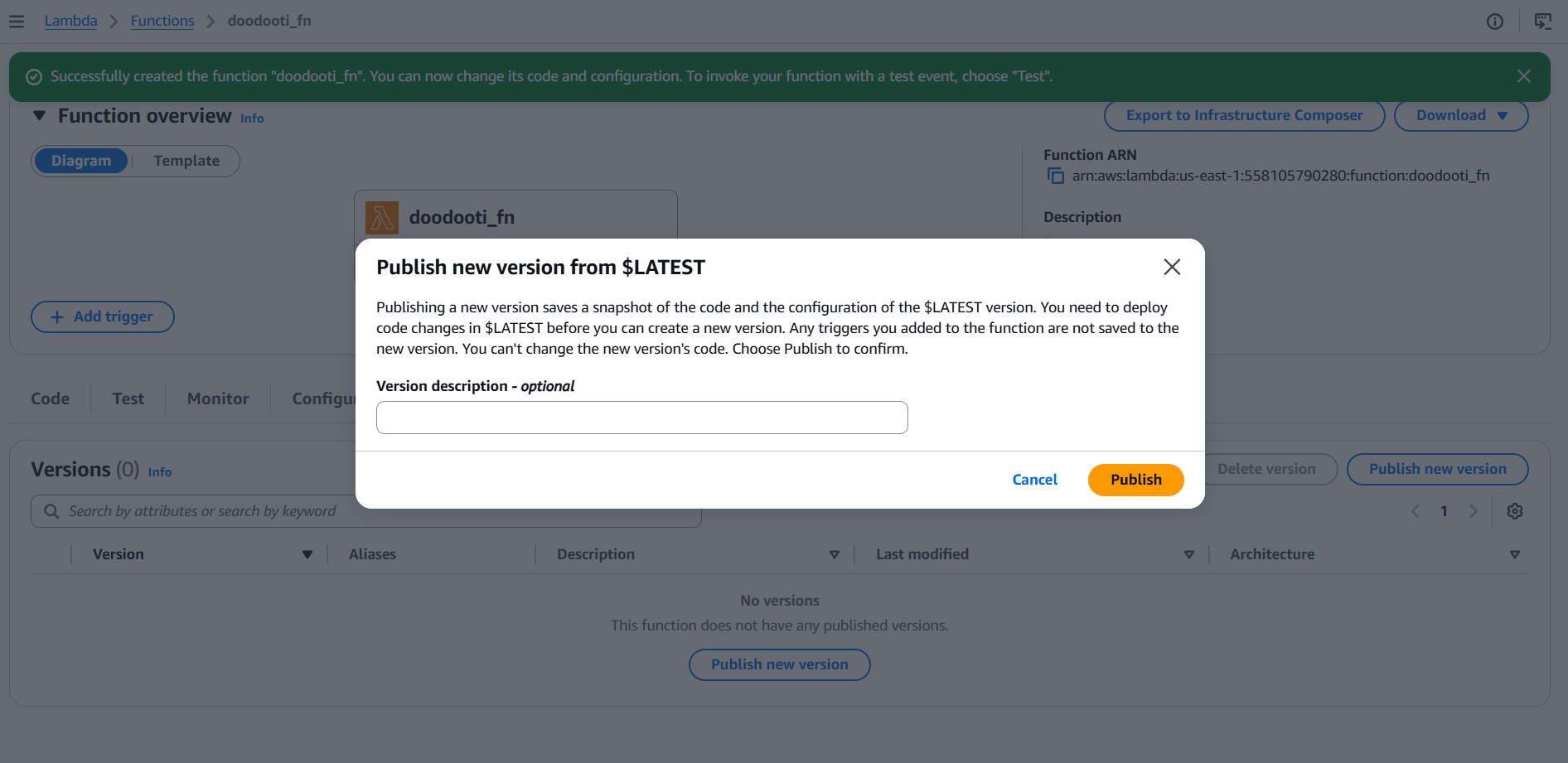Image resolution: width=1568 pixels, height=763 pixels.
Task: Click the success check icon in banner
Action: (34, 77)
